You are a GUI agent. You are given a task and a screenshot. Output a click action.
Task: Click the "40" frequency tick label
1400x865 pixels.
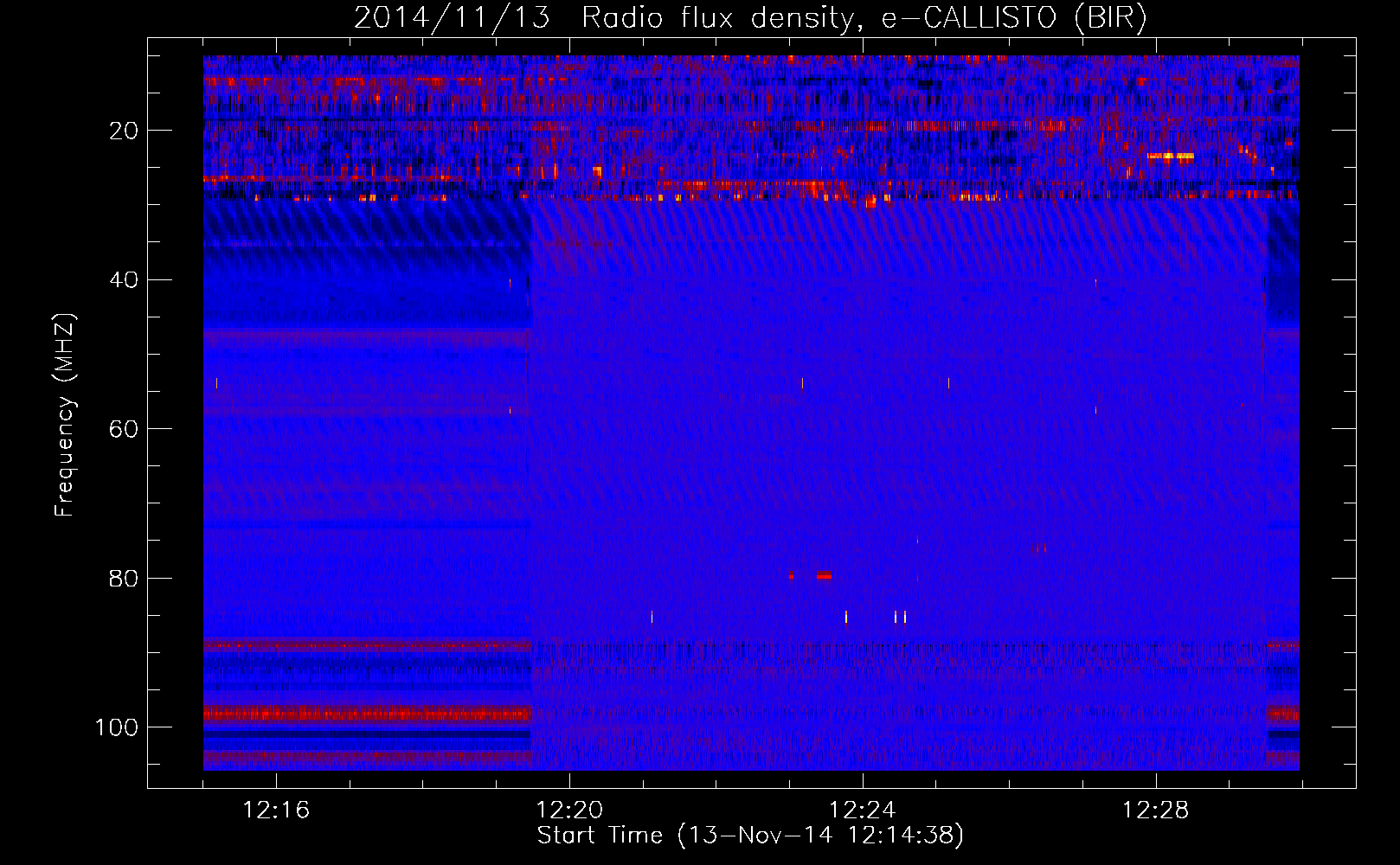click(125, 280)
